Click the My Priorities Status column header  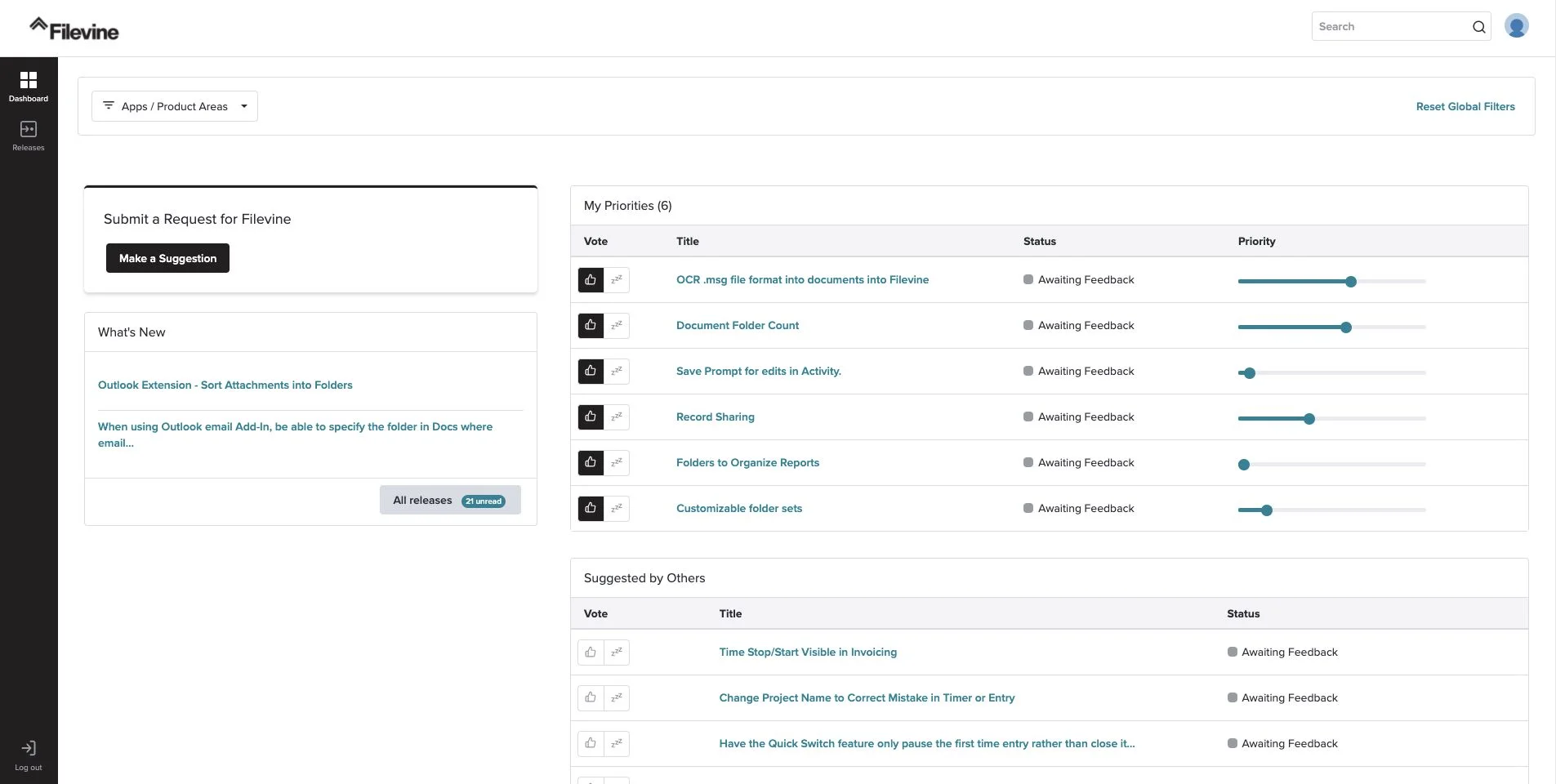[x=1039, y=241]
